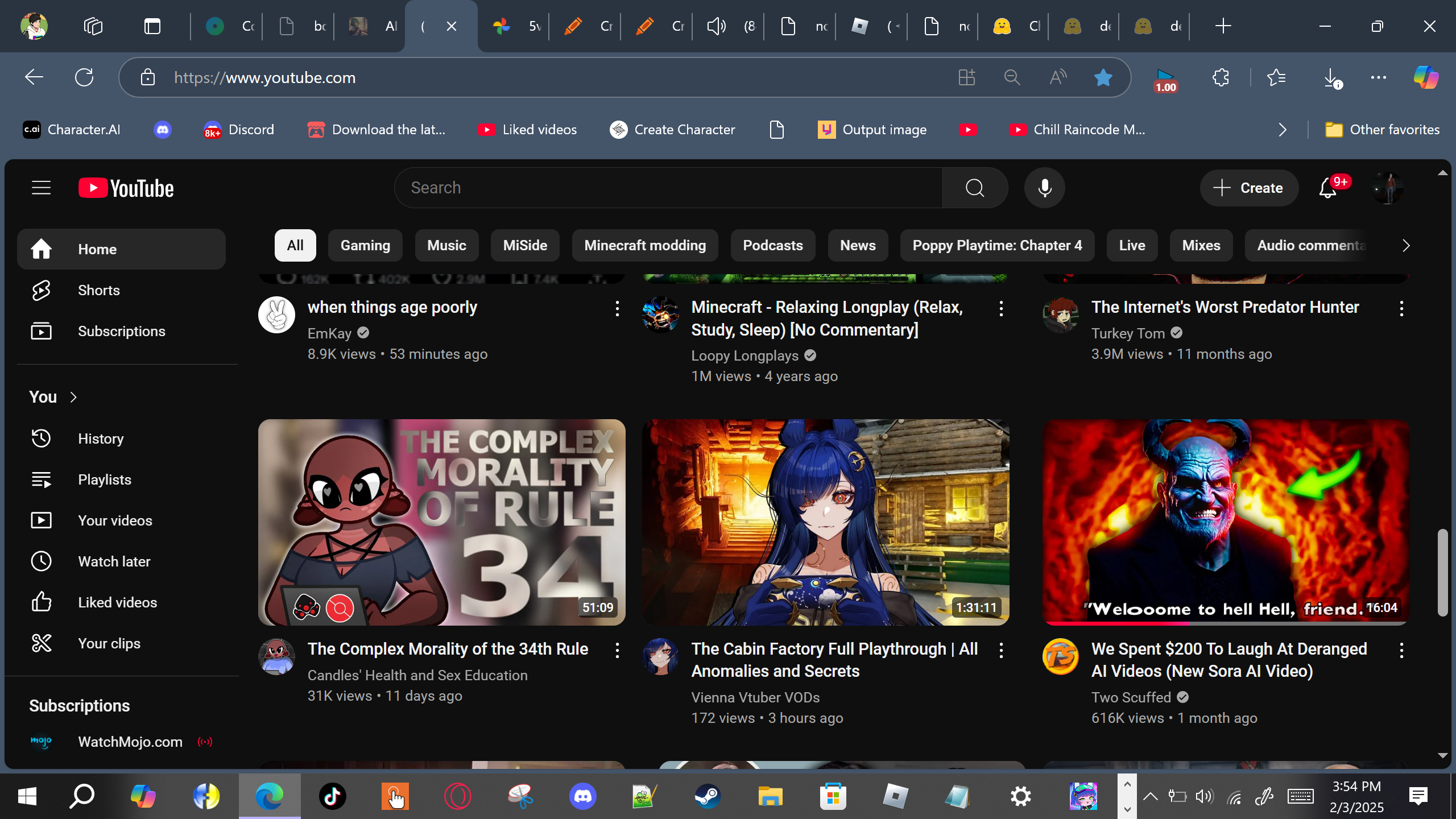This screenshot has height=819, width=1456.
Task: Open the system volume tray icon
Action: click(1205, 796)
